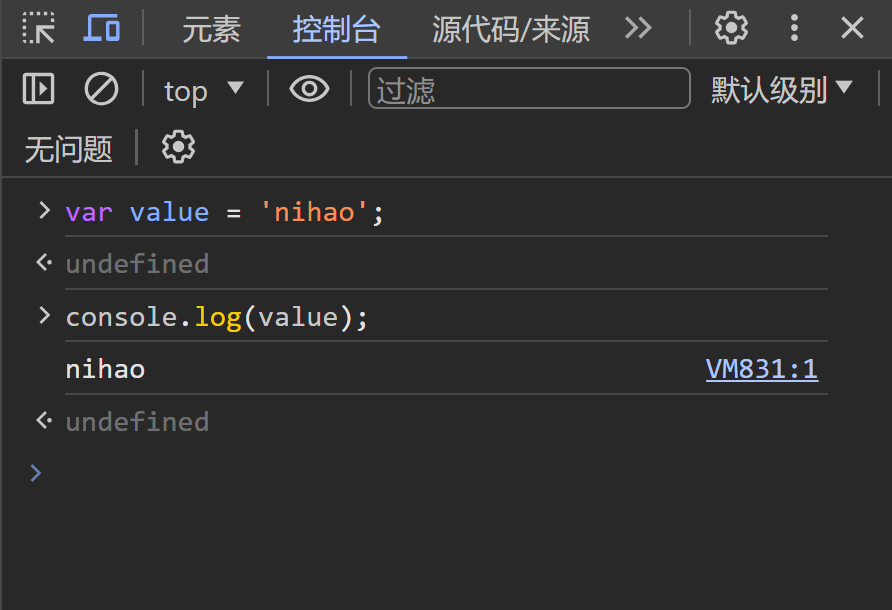Select the inspect element tool
The image size is (892, 610).
[x=38, y=30]
